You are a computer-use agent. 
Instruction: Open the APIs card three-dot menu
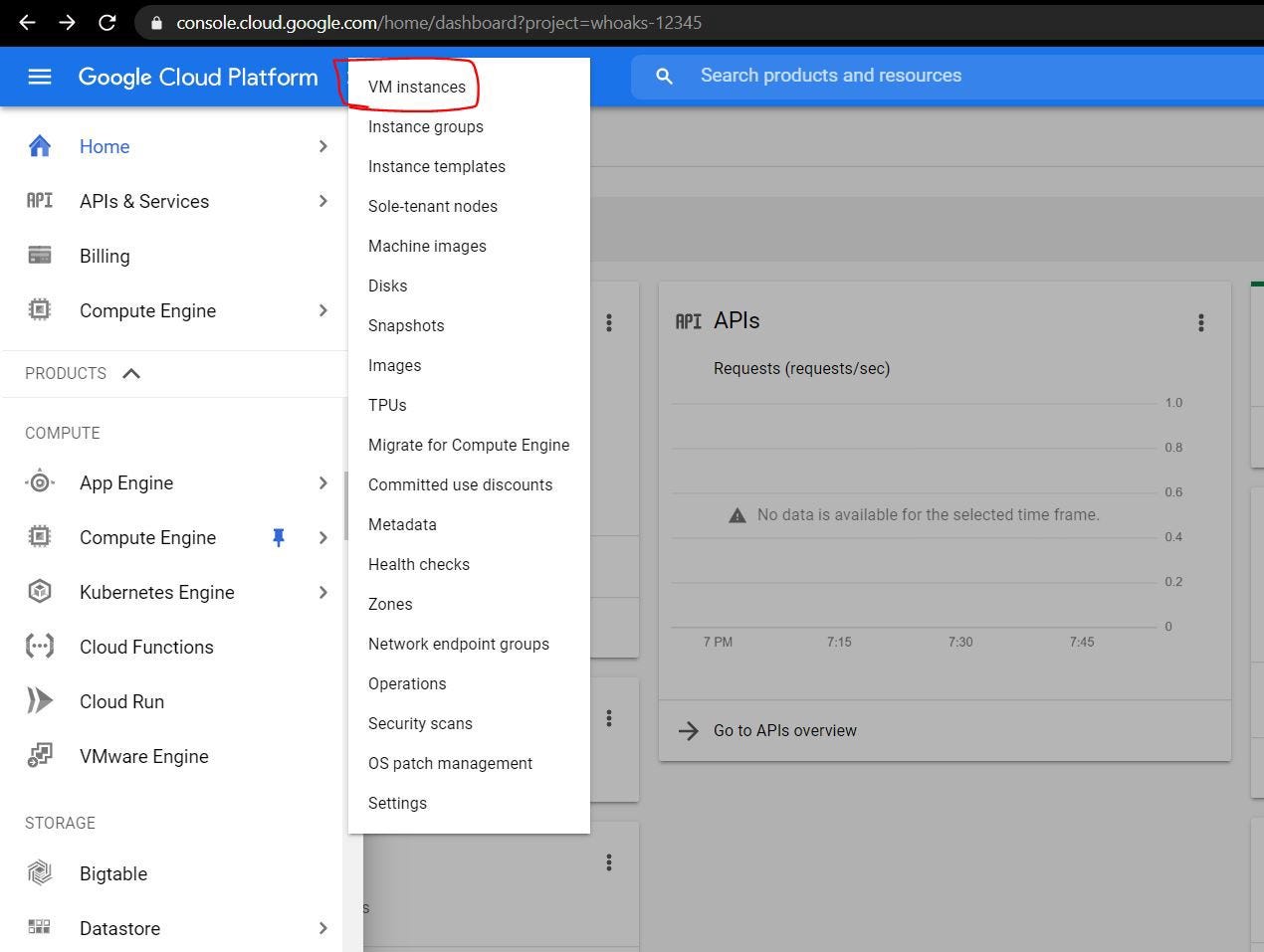(x=1201, y=322)
